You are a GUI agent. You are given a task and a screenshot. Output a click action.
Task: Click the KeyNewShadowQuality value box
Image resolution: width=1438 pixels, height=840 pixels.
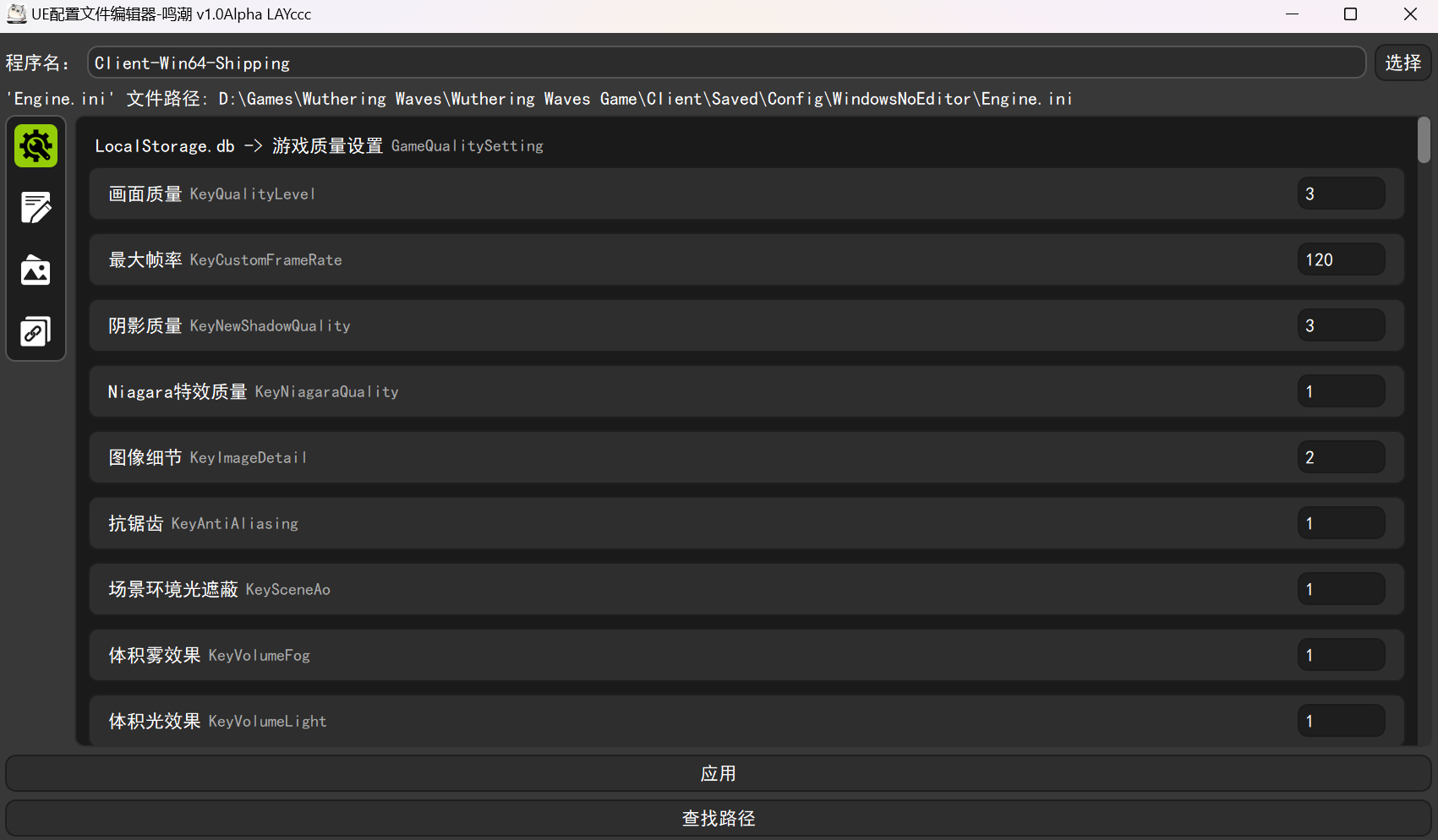click(x=1341, y=325)
